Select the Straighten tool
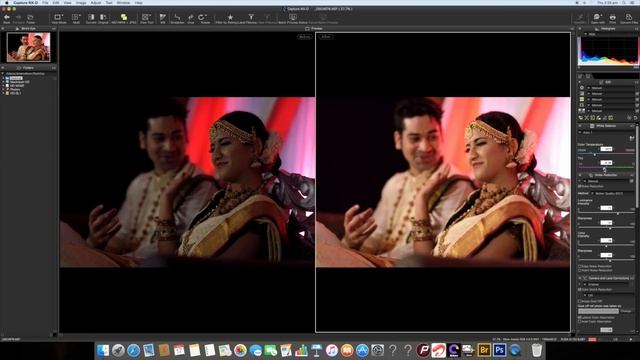 [x=177, y=17]
